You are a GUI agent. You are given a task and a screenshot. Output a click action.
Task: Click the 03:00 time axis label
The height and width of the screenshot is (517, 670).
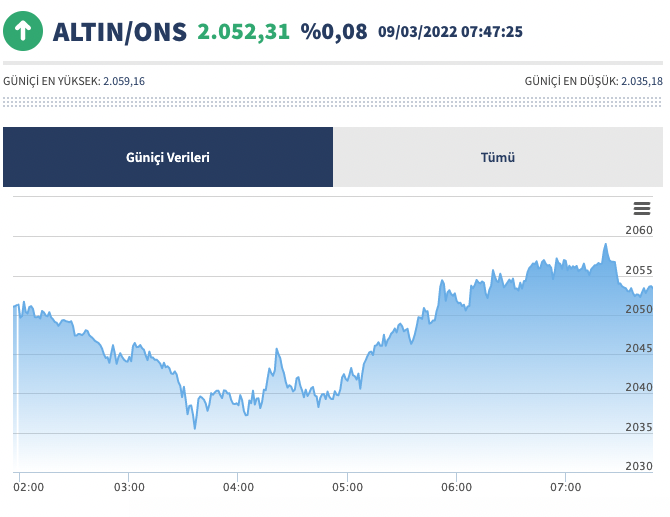[130, 487]
